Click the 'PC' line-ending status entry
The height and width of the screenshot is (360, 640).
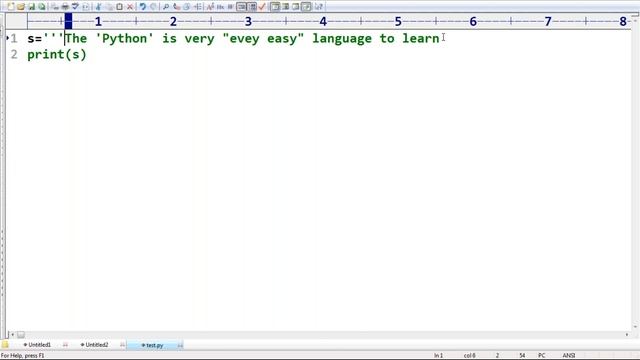[542, 356]
